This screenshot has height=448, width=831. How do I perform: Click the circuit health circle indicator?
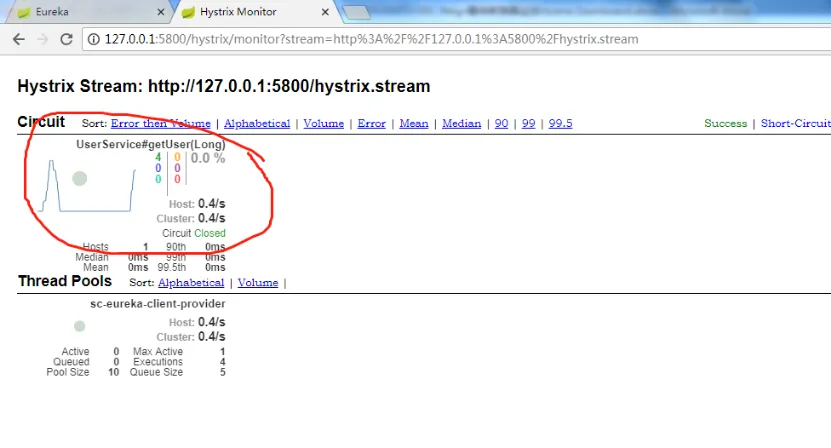coord(79,179)
